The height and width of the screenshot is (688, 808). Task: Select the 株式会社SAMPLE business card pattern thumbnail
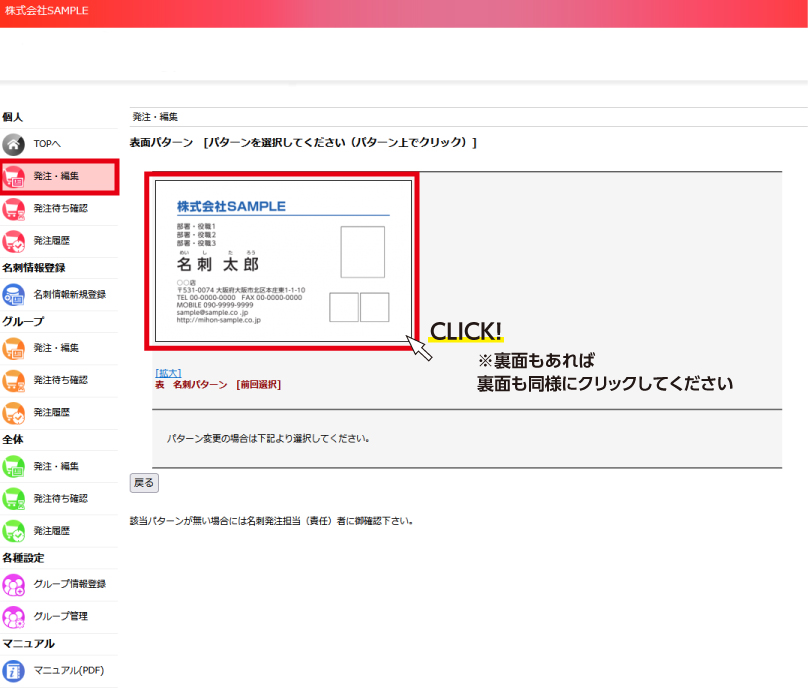pyautogui.click(x=282, y=261)
